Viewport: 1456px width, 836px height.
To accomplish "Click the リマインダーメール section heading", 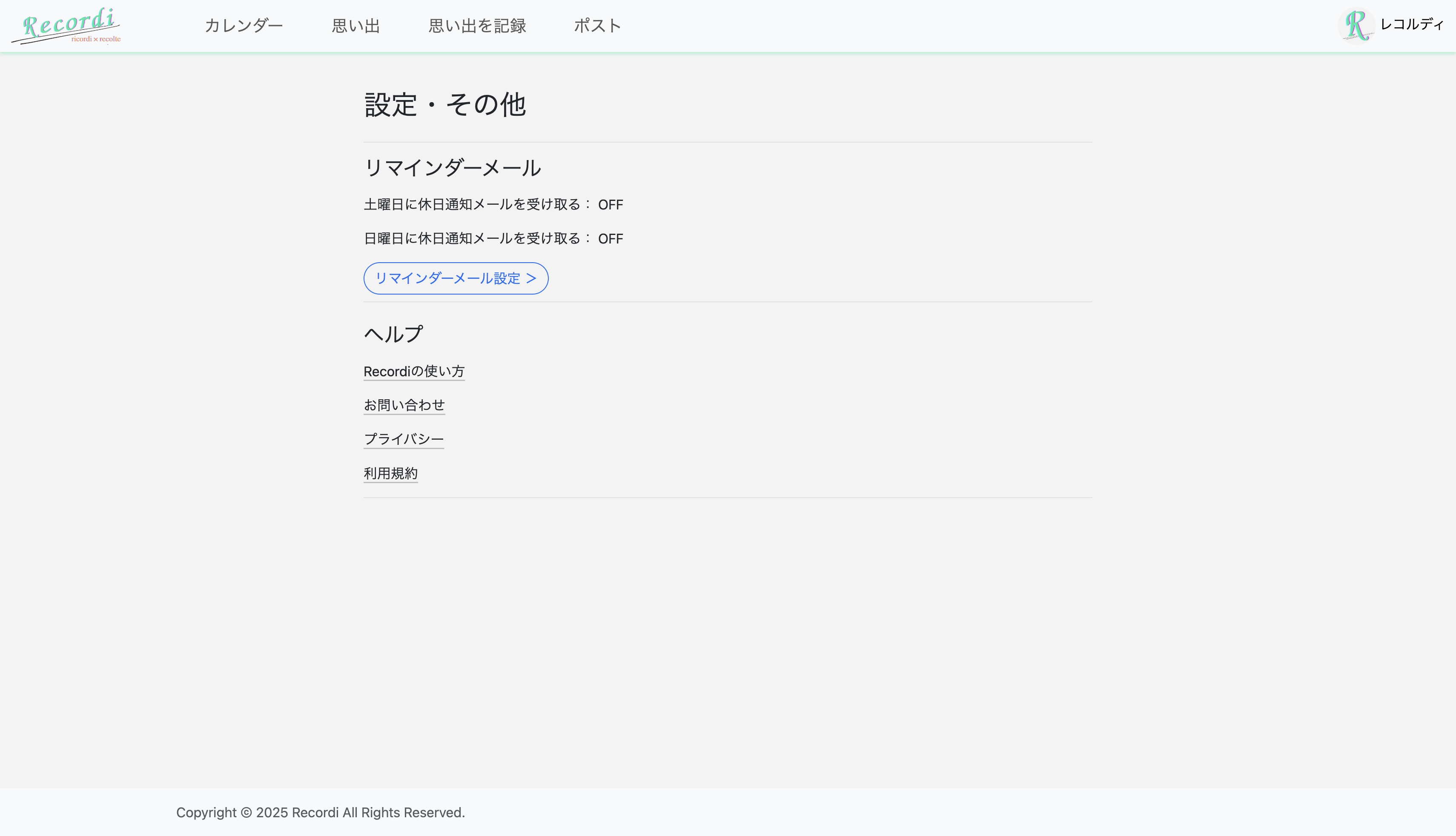I will [453, 168].
